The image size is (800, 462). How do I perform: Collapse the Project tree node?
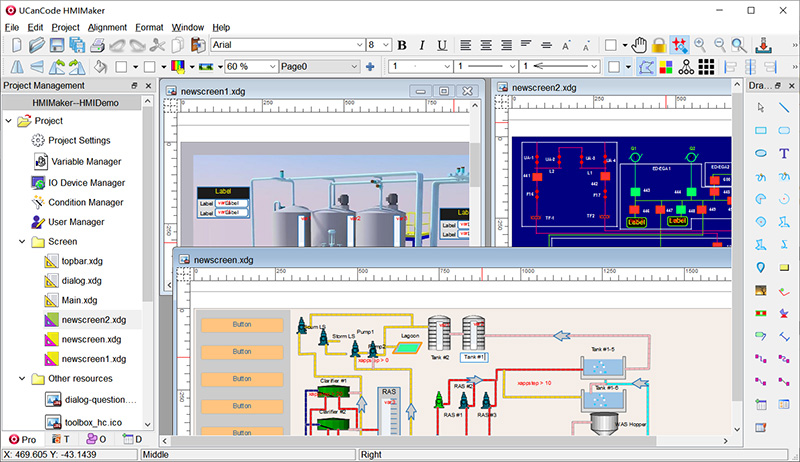pos(9,121)
